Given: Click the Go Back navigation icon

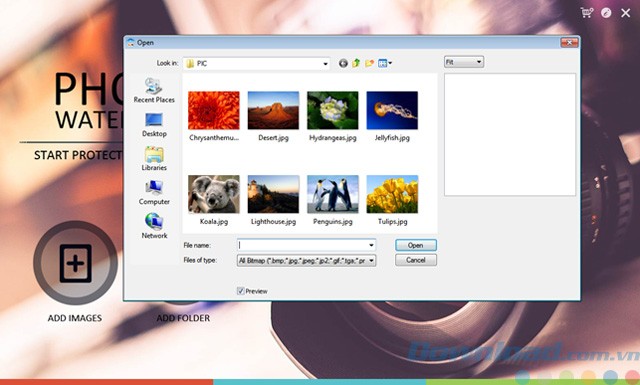Looking at the screenshot, I should [343, 63].
